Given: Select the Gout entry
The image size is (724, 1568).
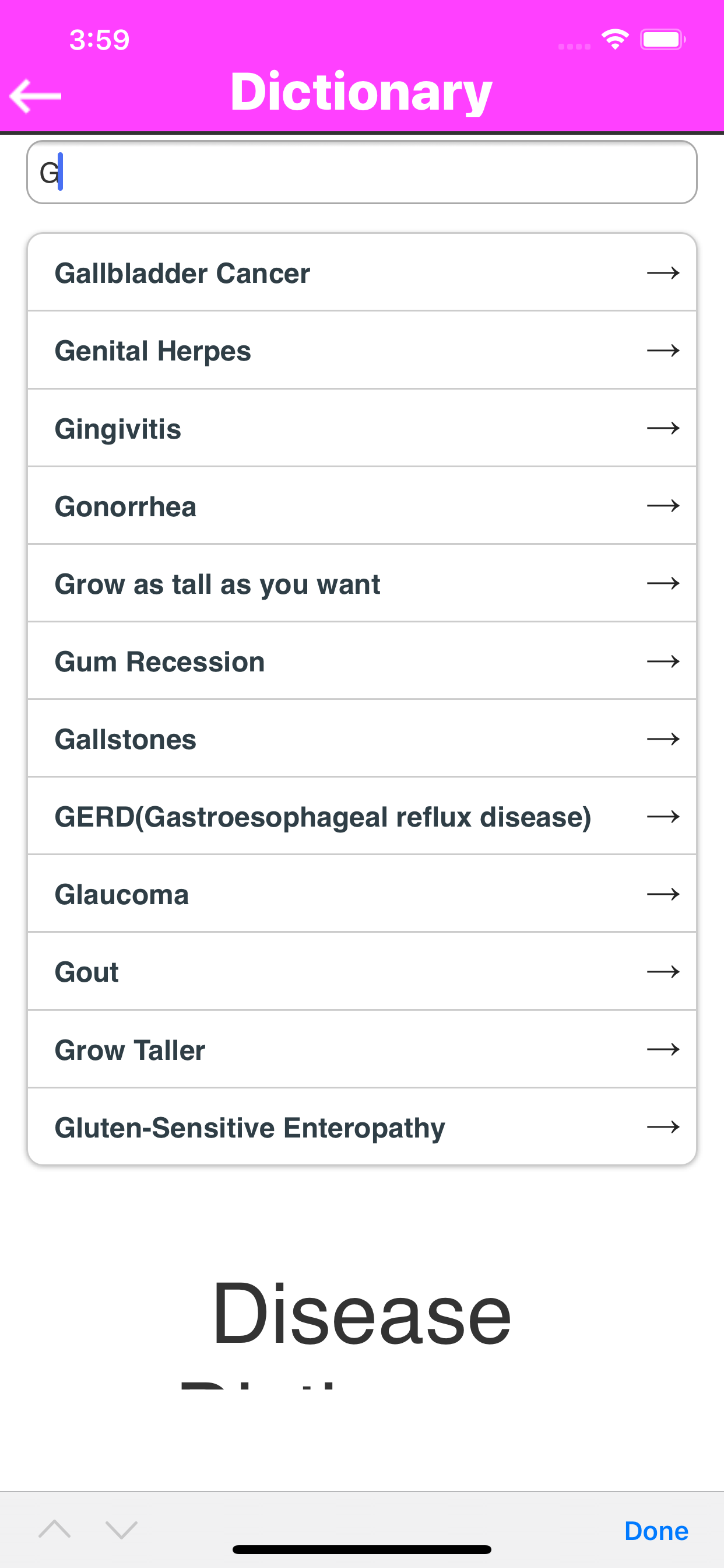Looking at the screenshot, I should coord(87,972).
